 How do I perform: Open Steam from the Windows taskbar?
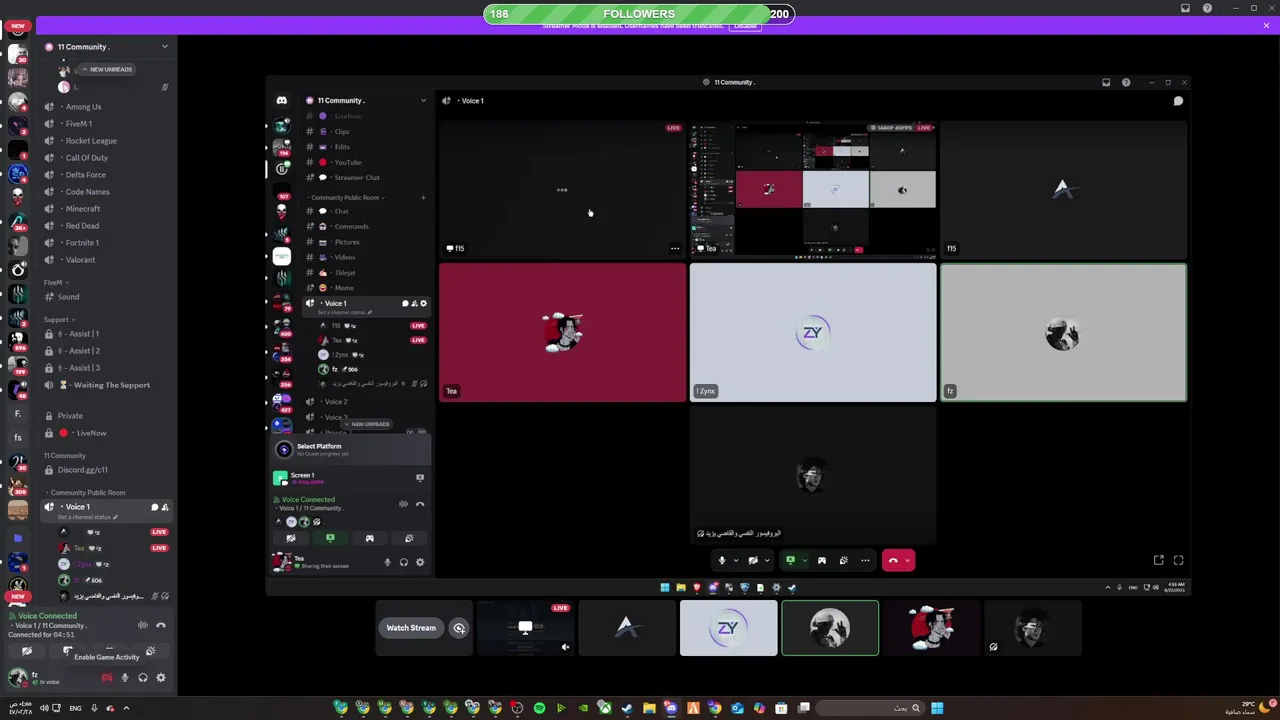(627, 708)
